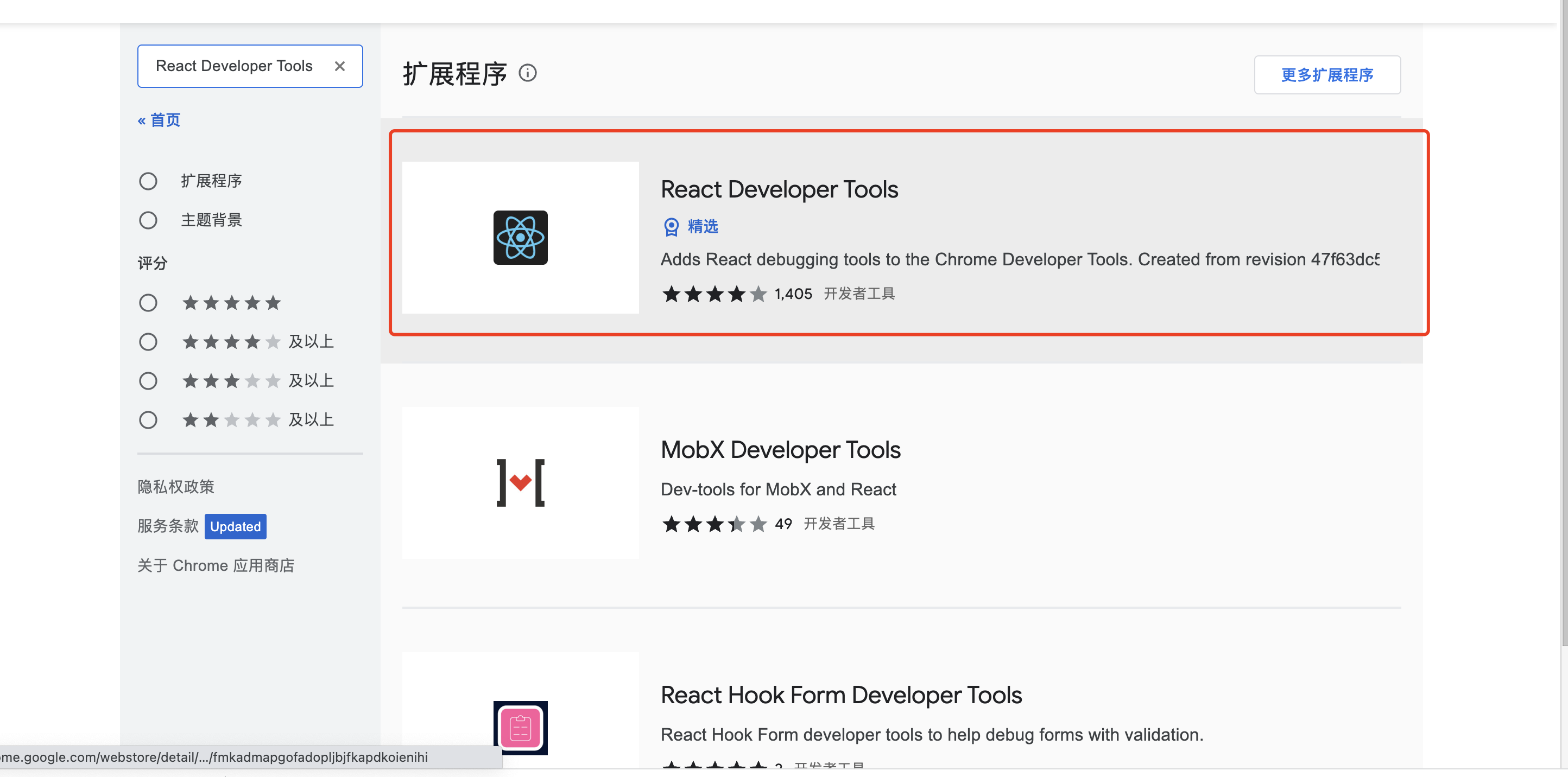
Task: Click the 精选 label text
Action: coord(703,226)
